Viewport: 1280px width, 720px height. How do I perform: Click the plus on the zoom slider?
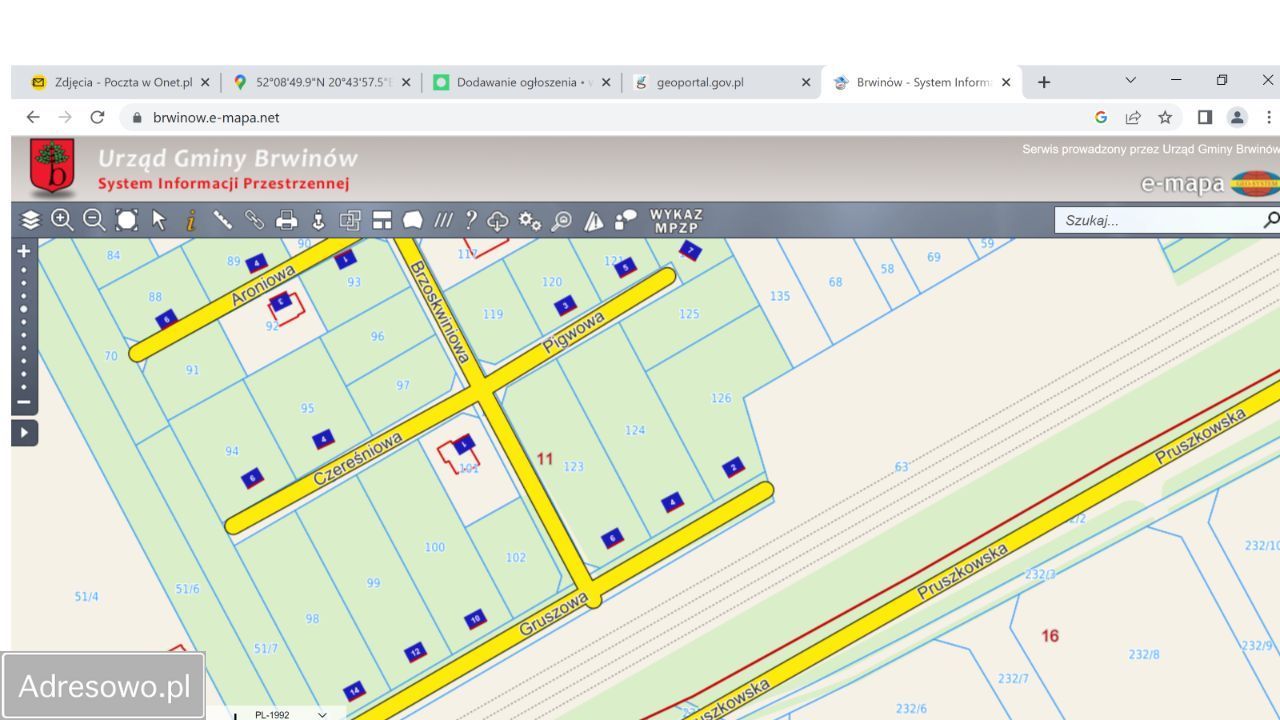tap(24, 251)
